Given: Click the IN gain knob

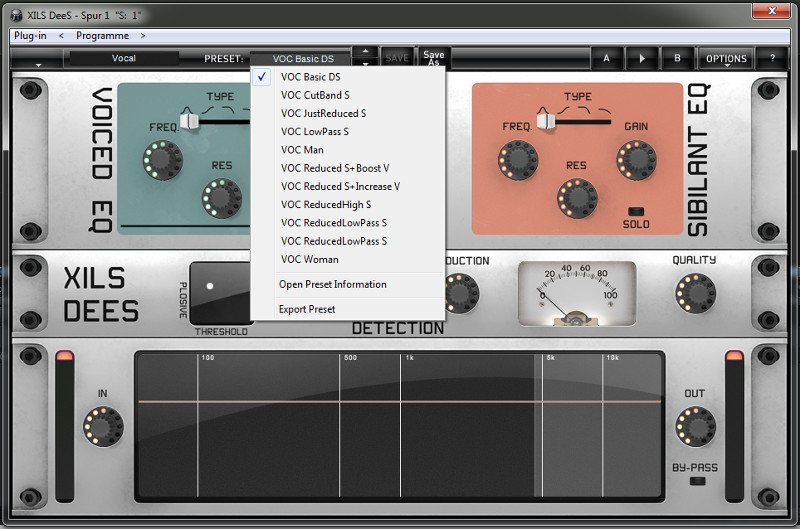Looking at the screenshot, I should click(x=104, y=426).
